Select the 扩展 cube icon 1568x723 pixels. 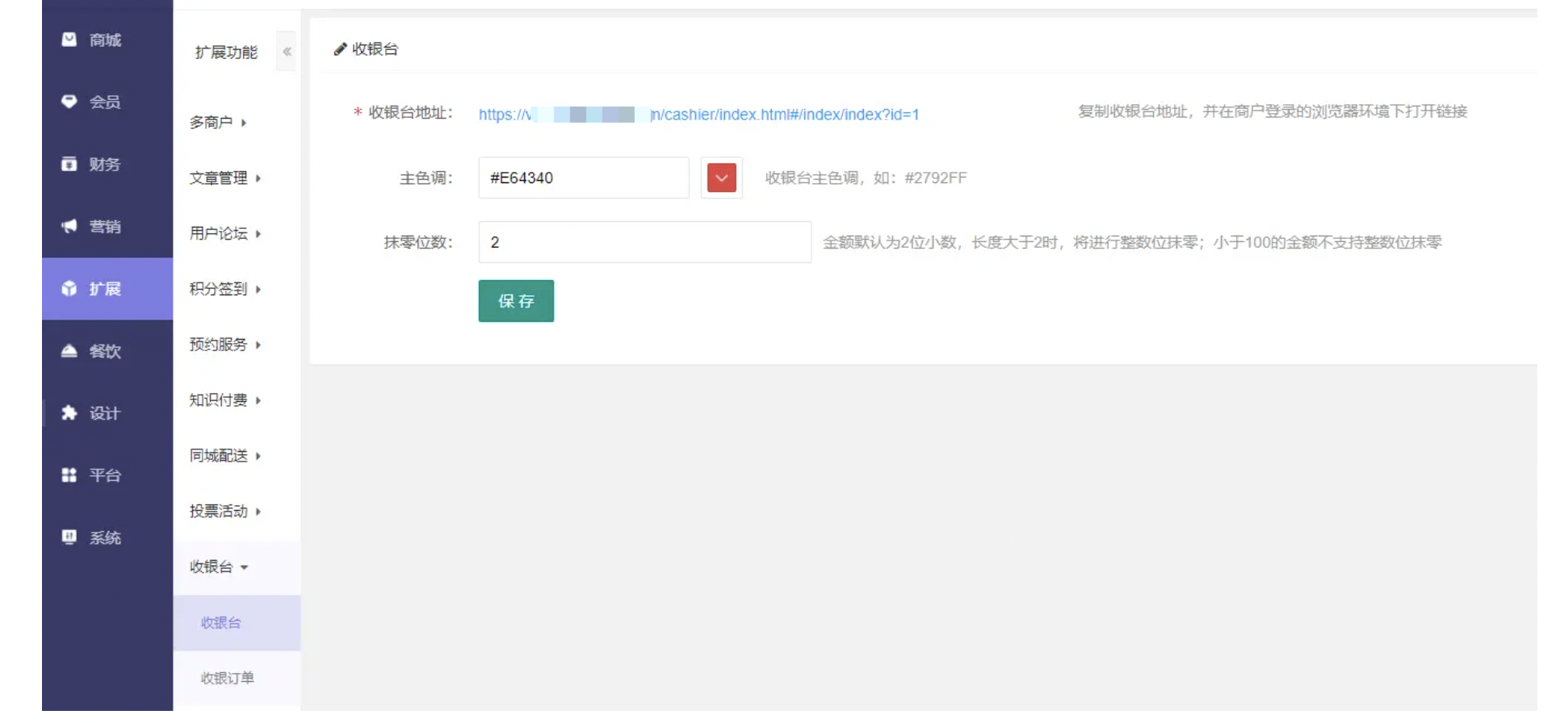coord(69,288)
